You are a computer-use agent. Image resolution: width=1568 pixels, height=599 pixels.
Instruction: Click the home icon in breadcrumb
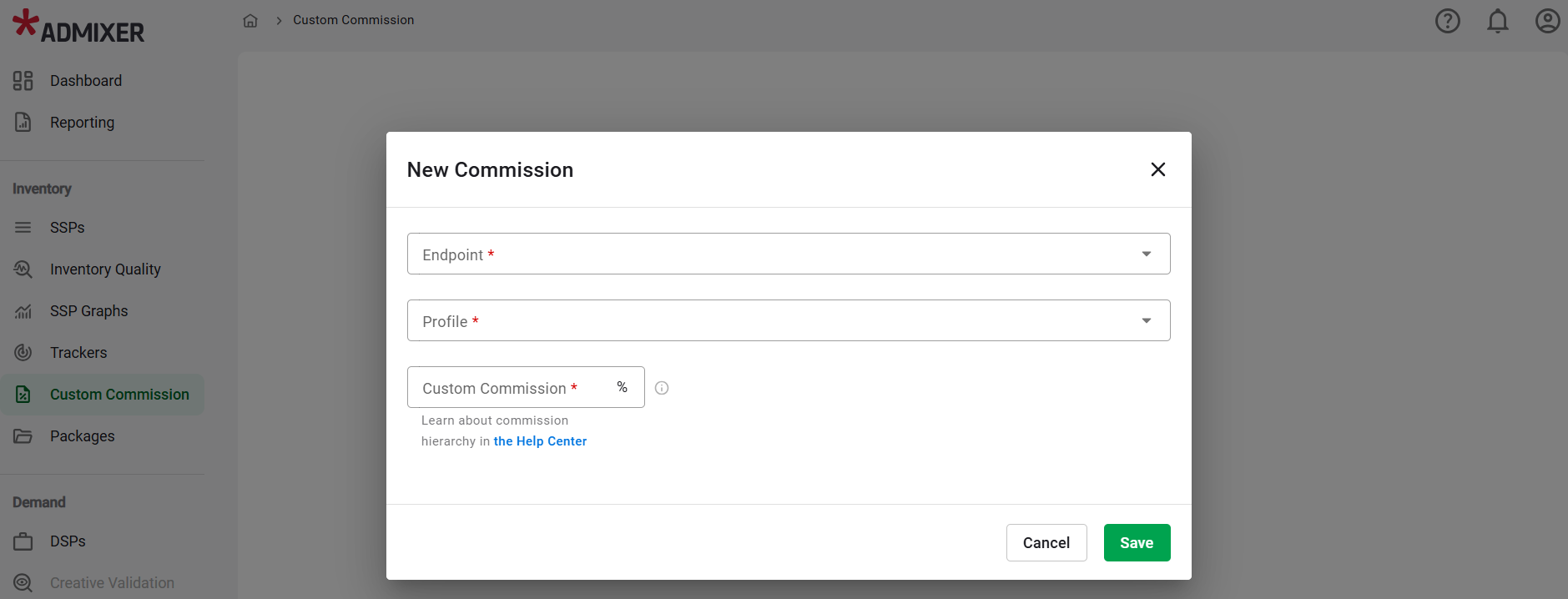[250, 21]
